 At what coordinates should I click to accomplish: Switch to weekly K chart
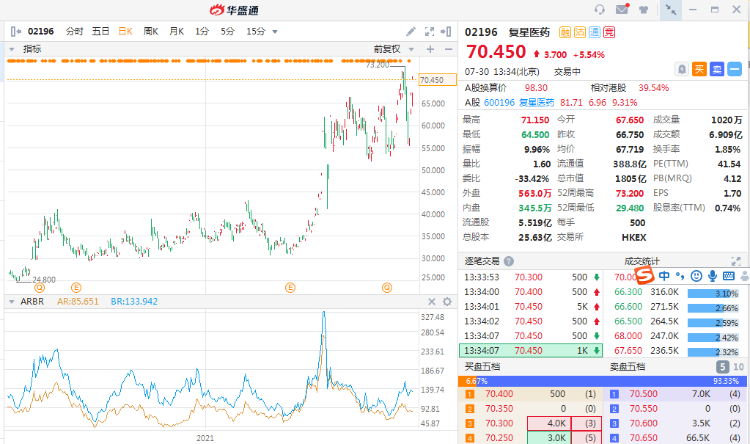[x=151, y=31]
